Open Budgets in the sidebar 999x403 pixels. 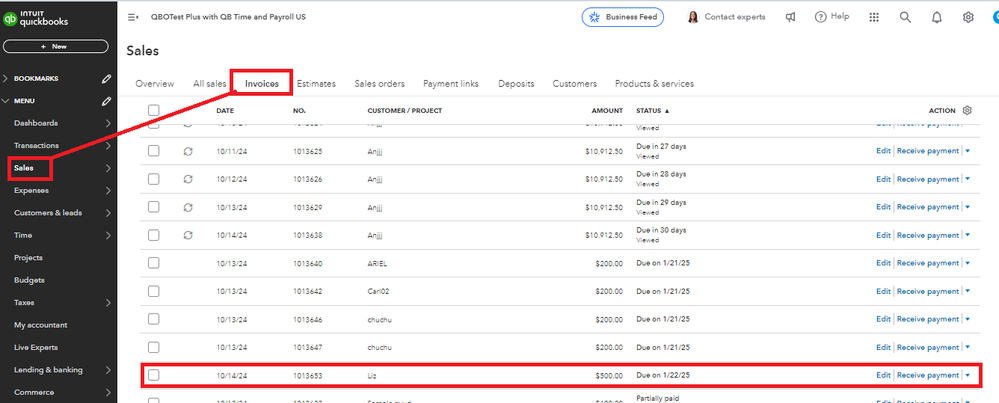pos(29,280)
